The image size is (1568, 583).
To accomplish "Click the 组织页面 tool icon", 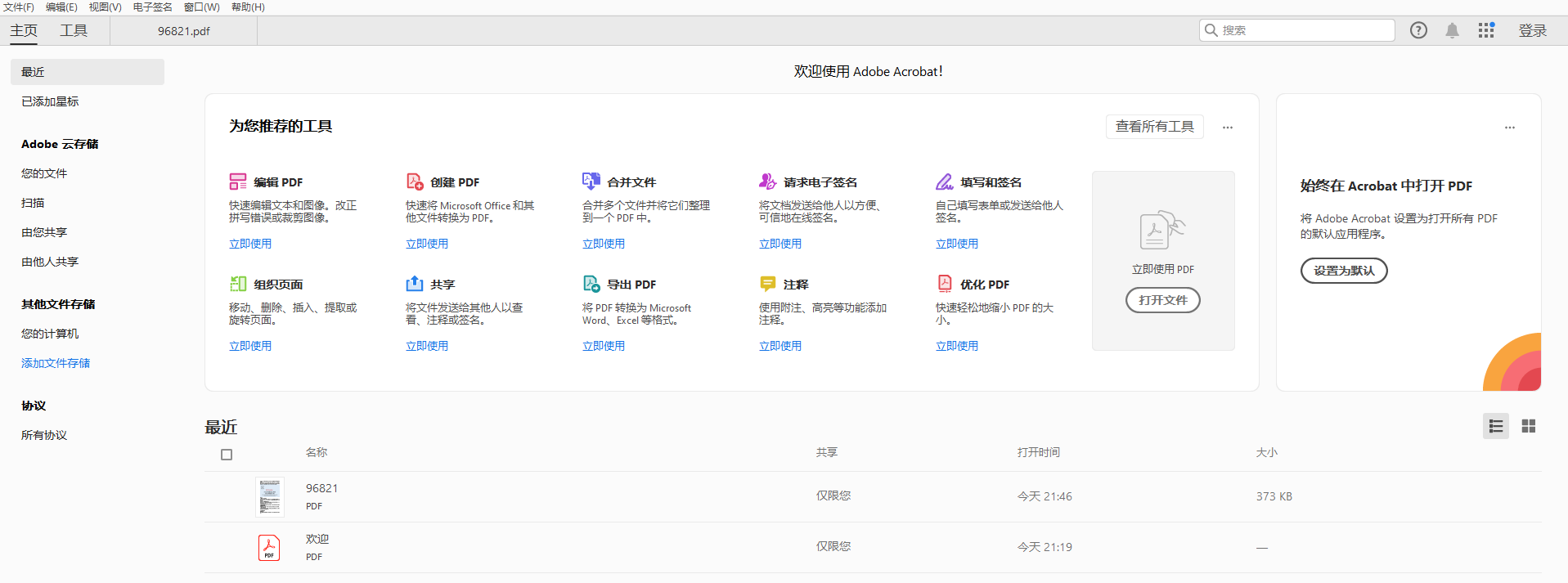I will (x=238, y=284).
